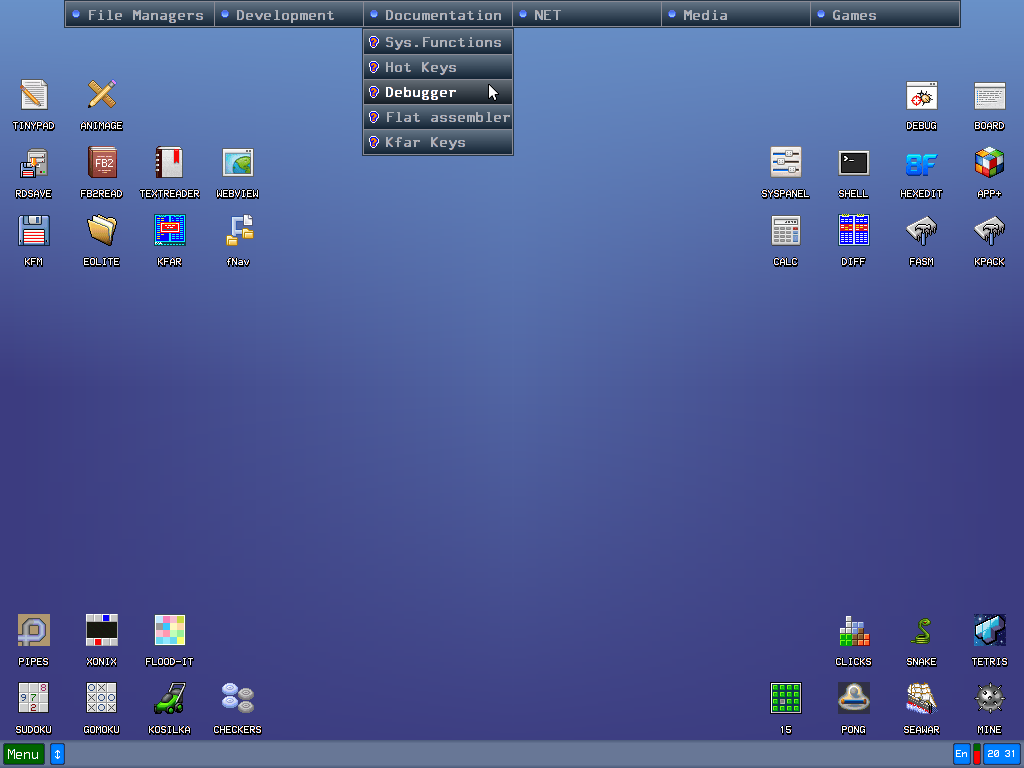Open the CALC calculator icon

(785, 231)
